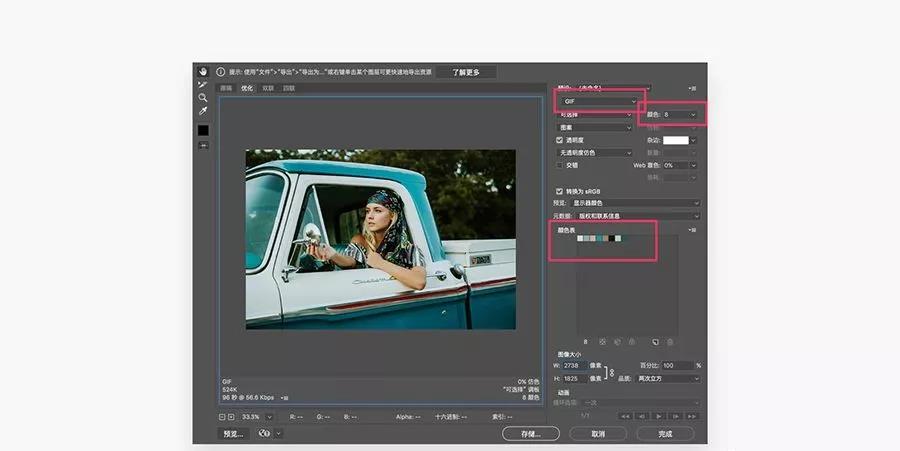Select the Hand tool
The width and height of the screenshot is (900, 451).
tap(202, 72)
